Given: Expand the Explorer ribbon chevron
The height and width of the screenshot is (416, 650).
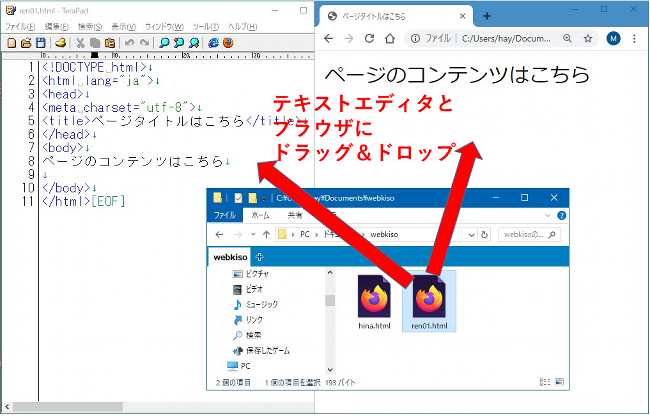Looking at the screenshot, I should (x=546, y=215).
